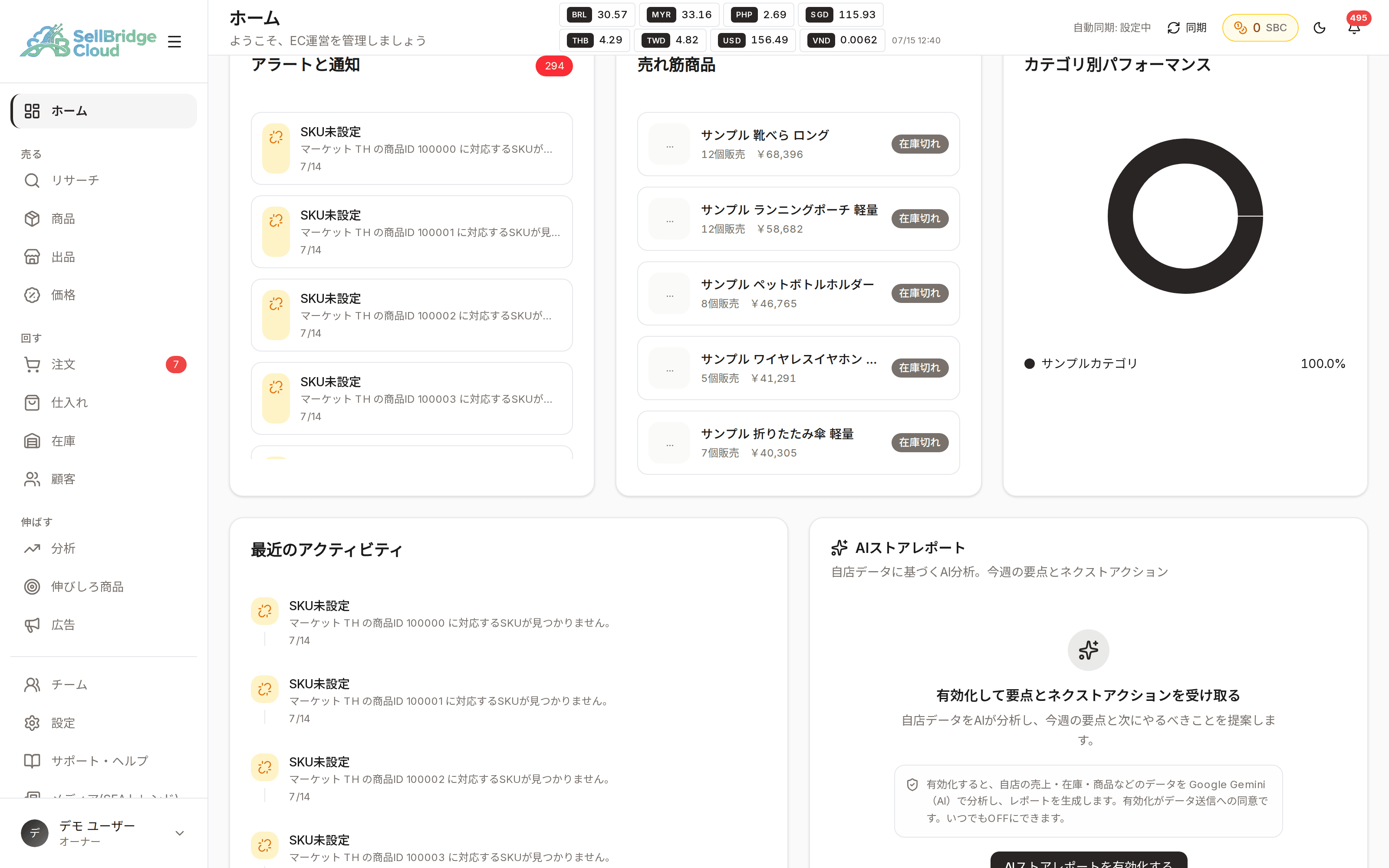The image size is (1389, 868).
Task: Open サンプル ワイヤレスイヤホン product row
Action: coord(798,368)
